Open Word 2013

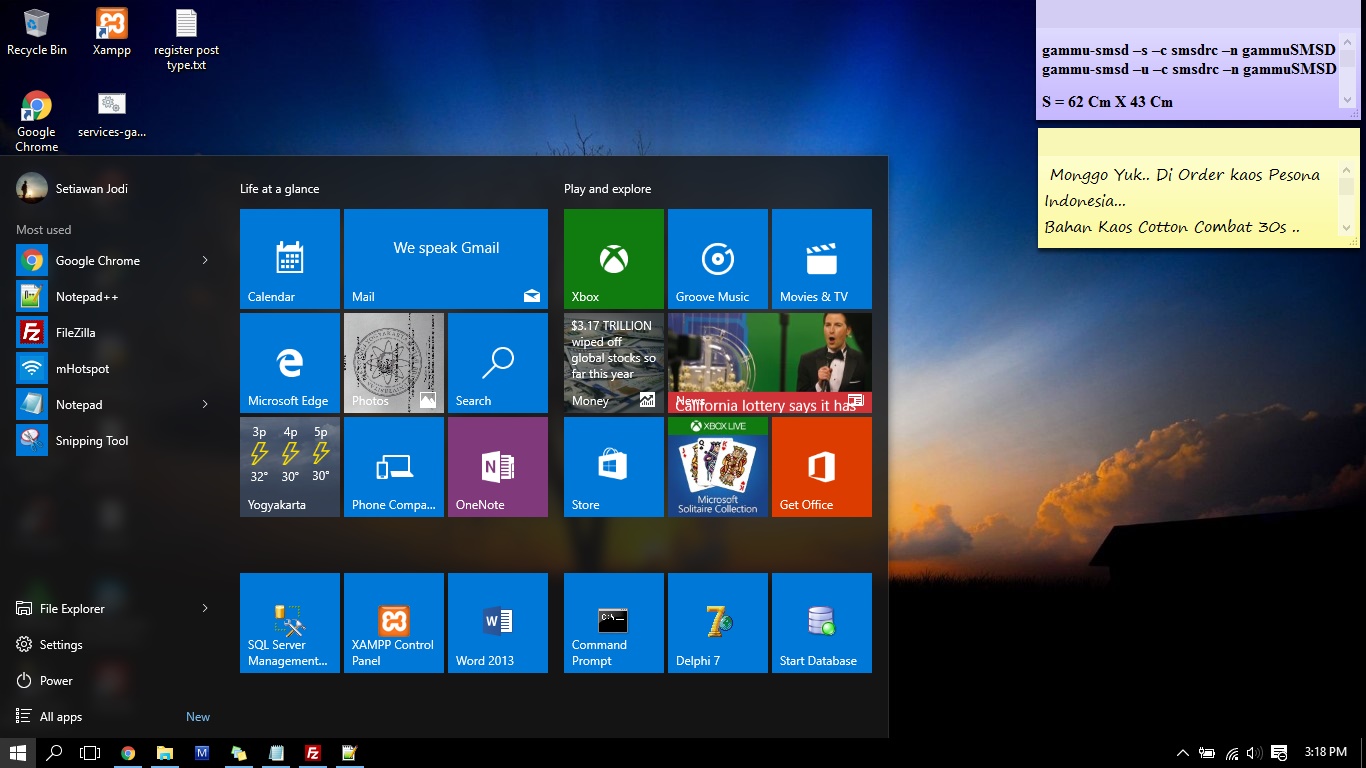pyautogui.click(x=497, y=622)
